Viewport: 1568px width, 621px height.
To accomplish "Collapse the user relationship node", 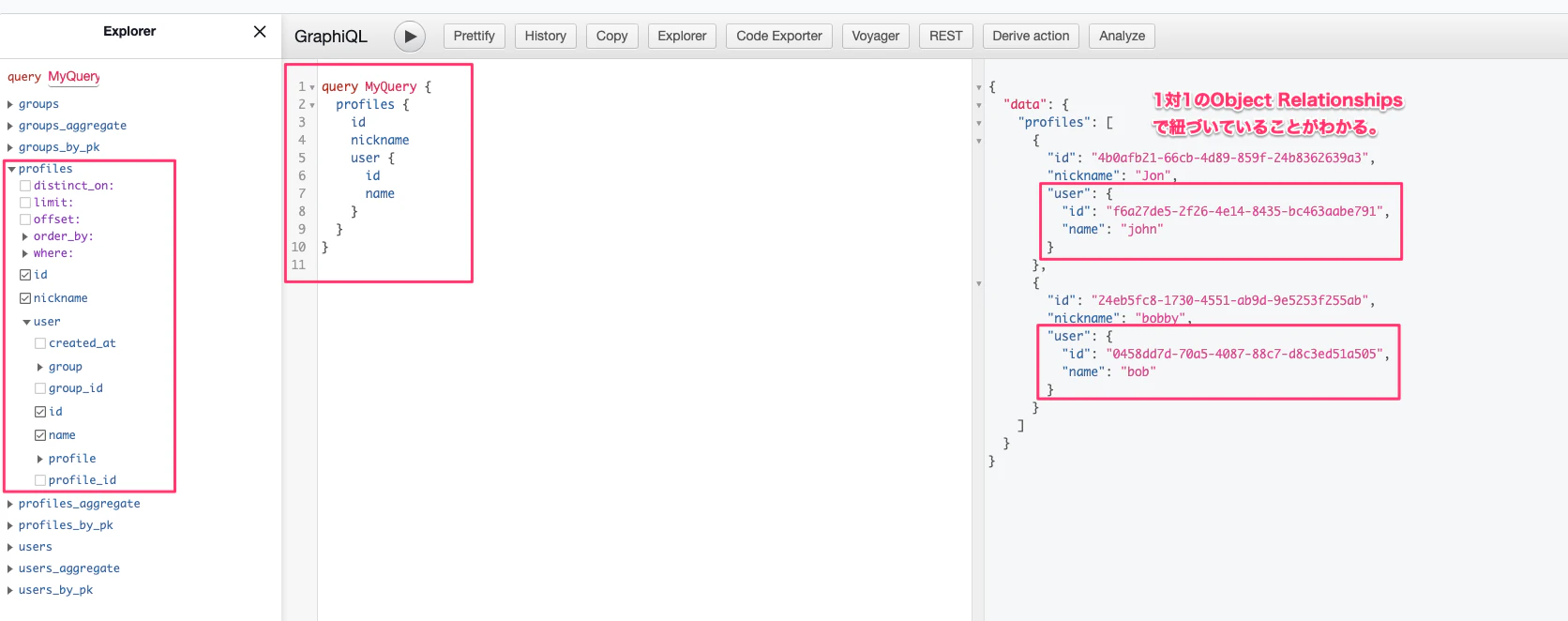I will click(x=26, y=322).
